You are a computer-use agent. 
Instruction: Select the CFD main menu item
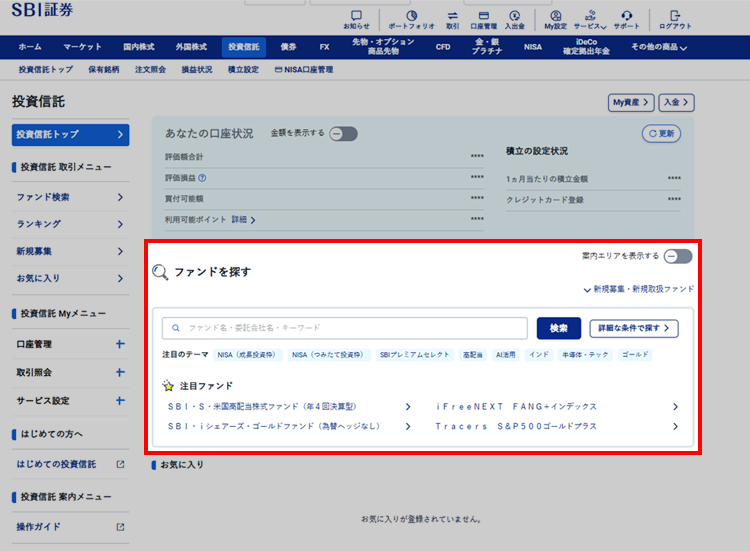coord(443,47)
